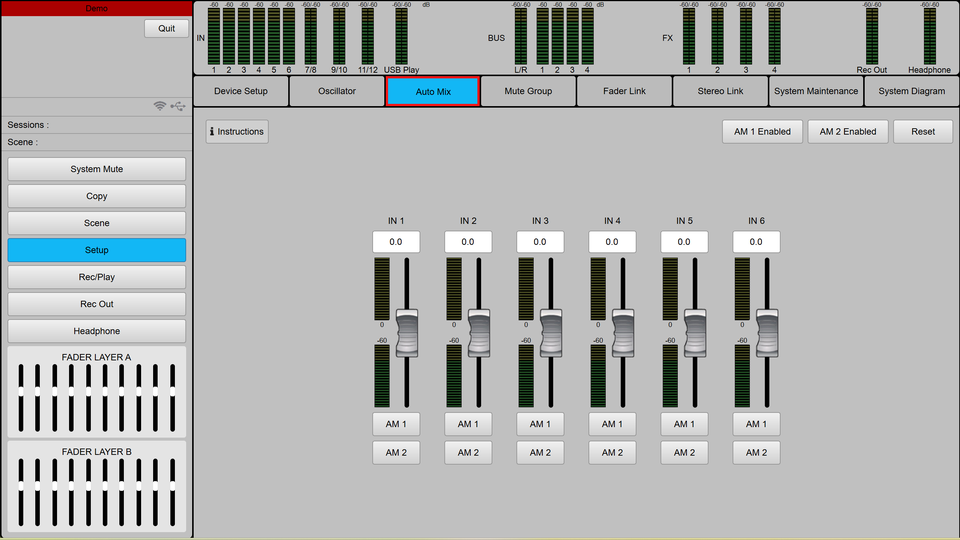Click the USB connection icon
960x540 pixels.
click(177, 106)
